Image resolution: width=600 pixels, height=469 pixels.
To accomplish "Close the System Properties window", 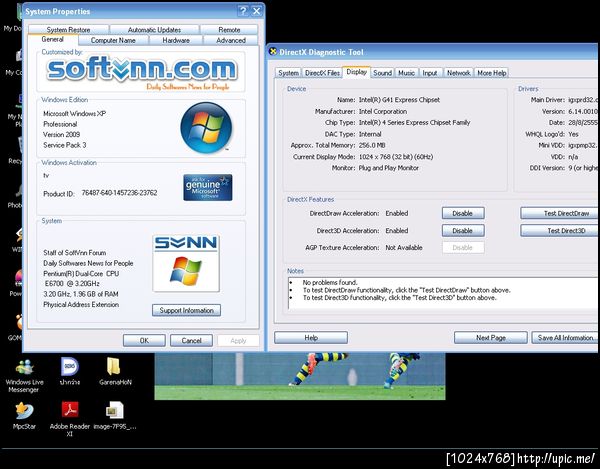I will [x=256, y=11].
